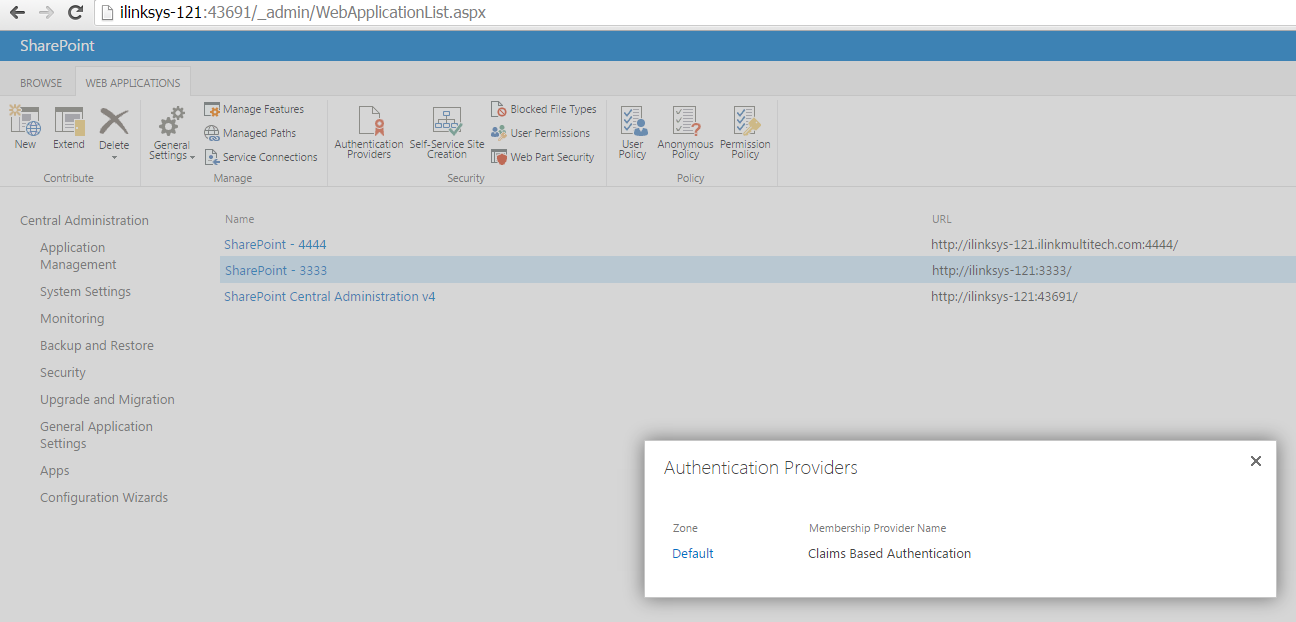Click the browser Back arrow

point(17,14)
